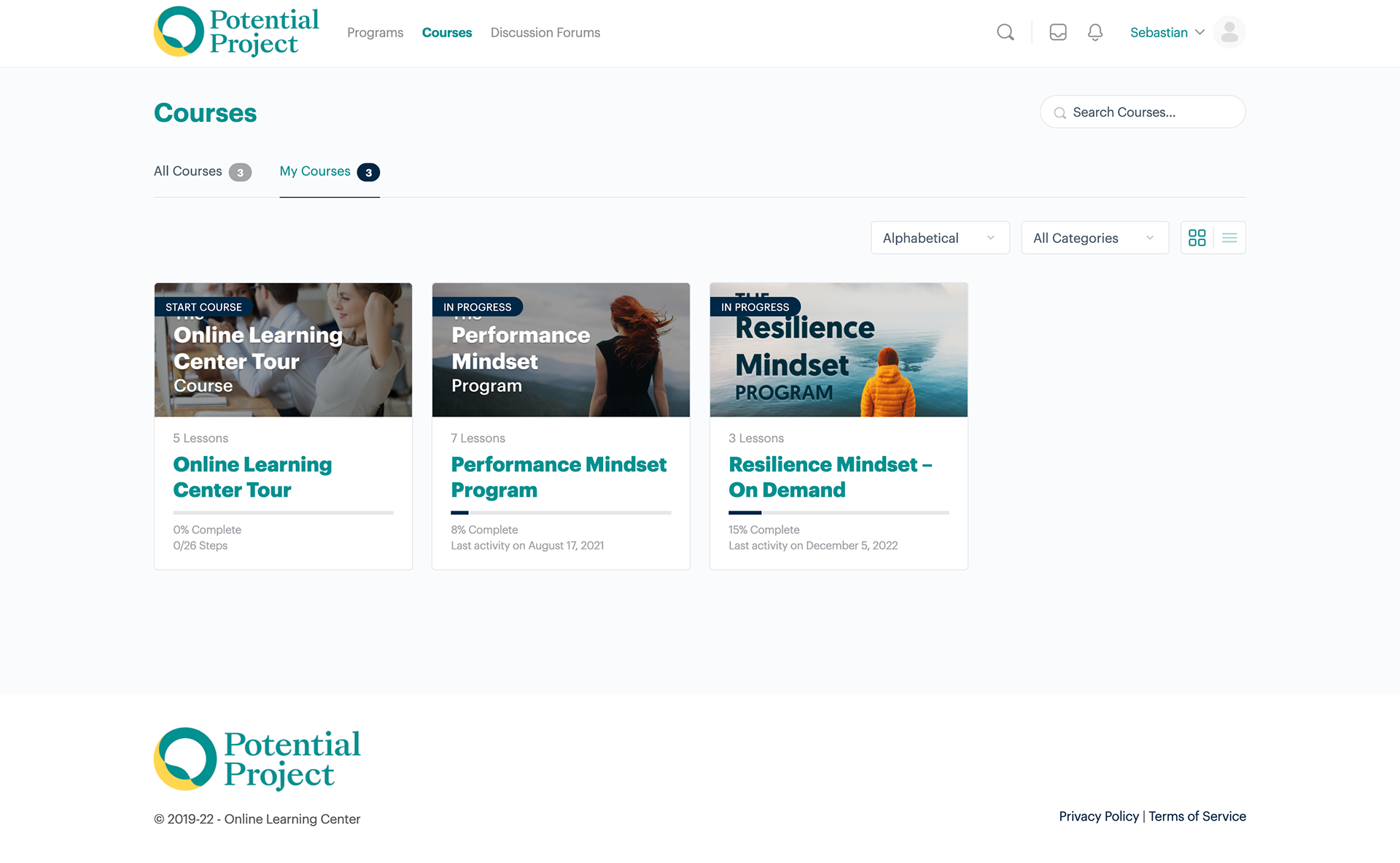
Task: Click the Potential Project header logo
Action: (236, 32)
